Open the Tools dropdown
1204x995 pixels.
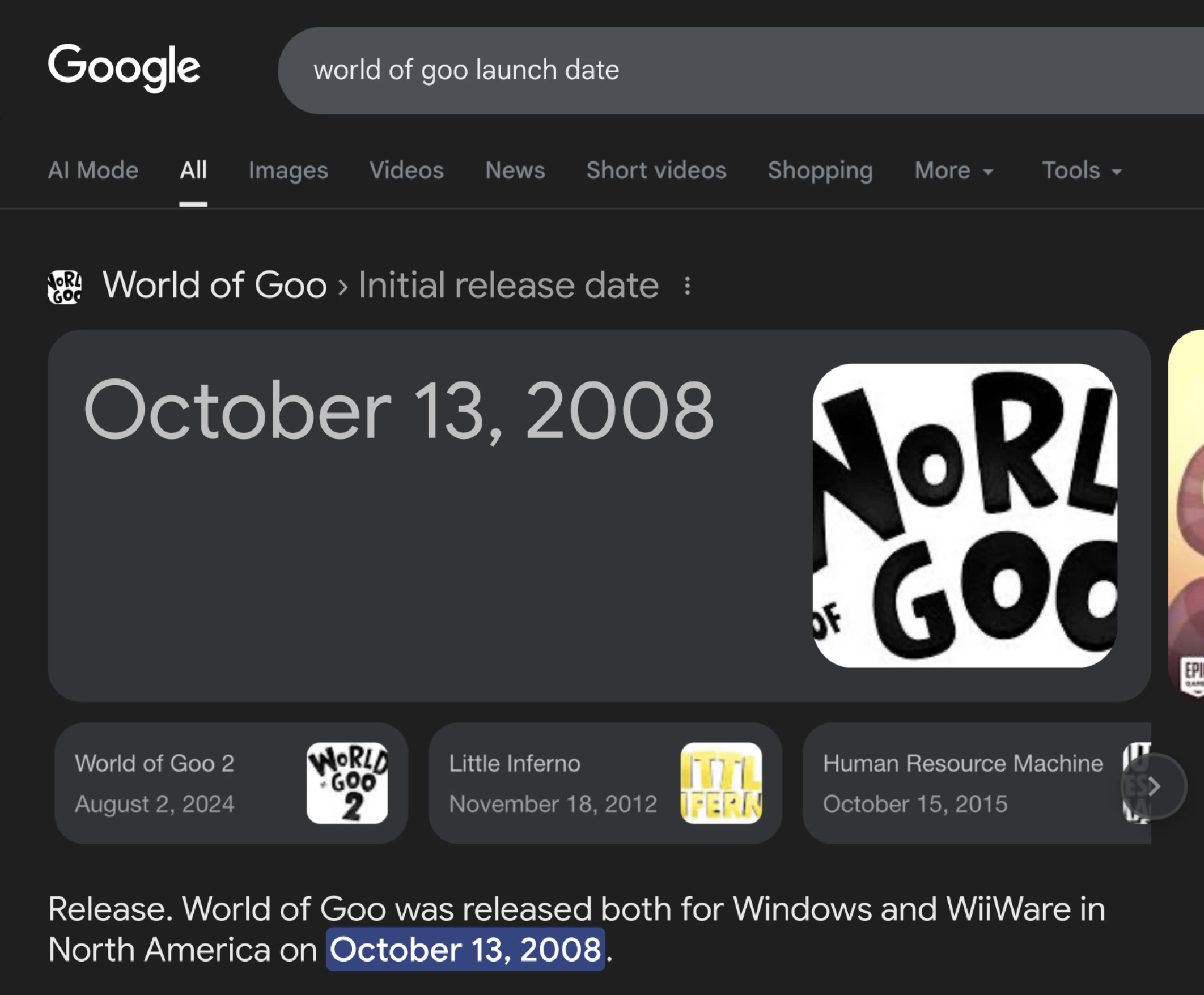[1081, 171]
